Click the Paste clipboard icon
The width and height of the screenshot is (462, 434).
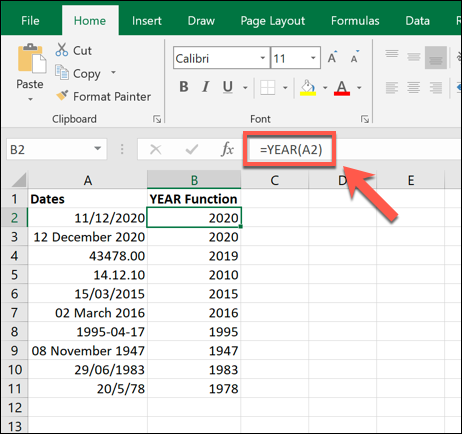coord(32,58)
